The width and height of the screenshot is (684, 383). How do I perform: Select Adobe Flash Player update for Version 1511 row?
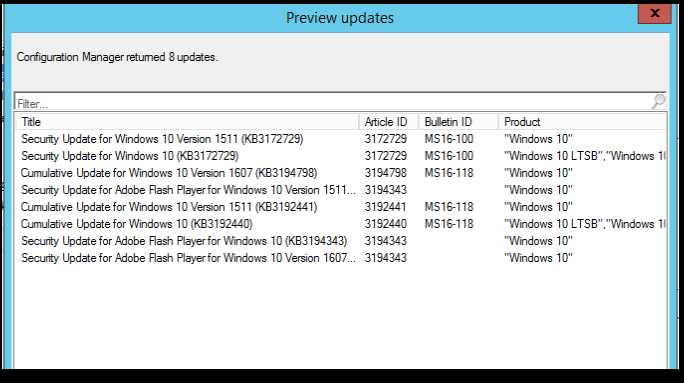(x=340, y=190)
